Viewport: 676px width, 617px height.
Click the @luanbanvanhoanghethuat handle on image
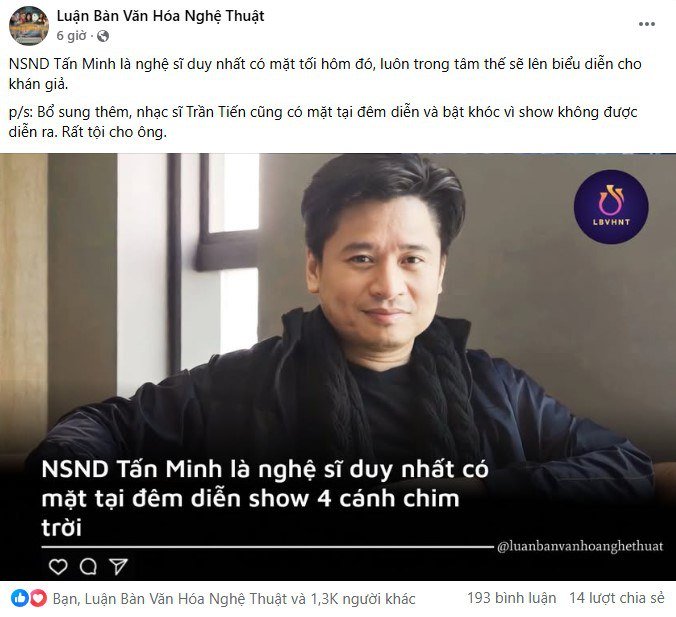pos(580,546)
